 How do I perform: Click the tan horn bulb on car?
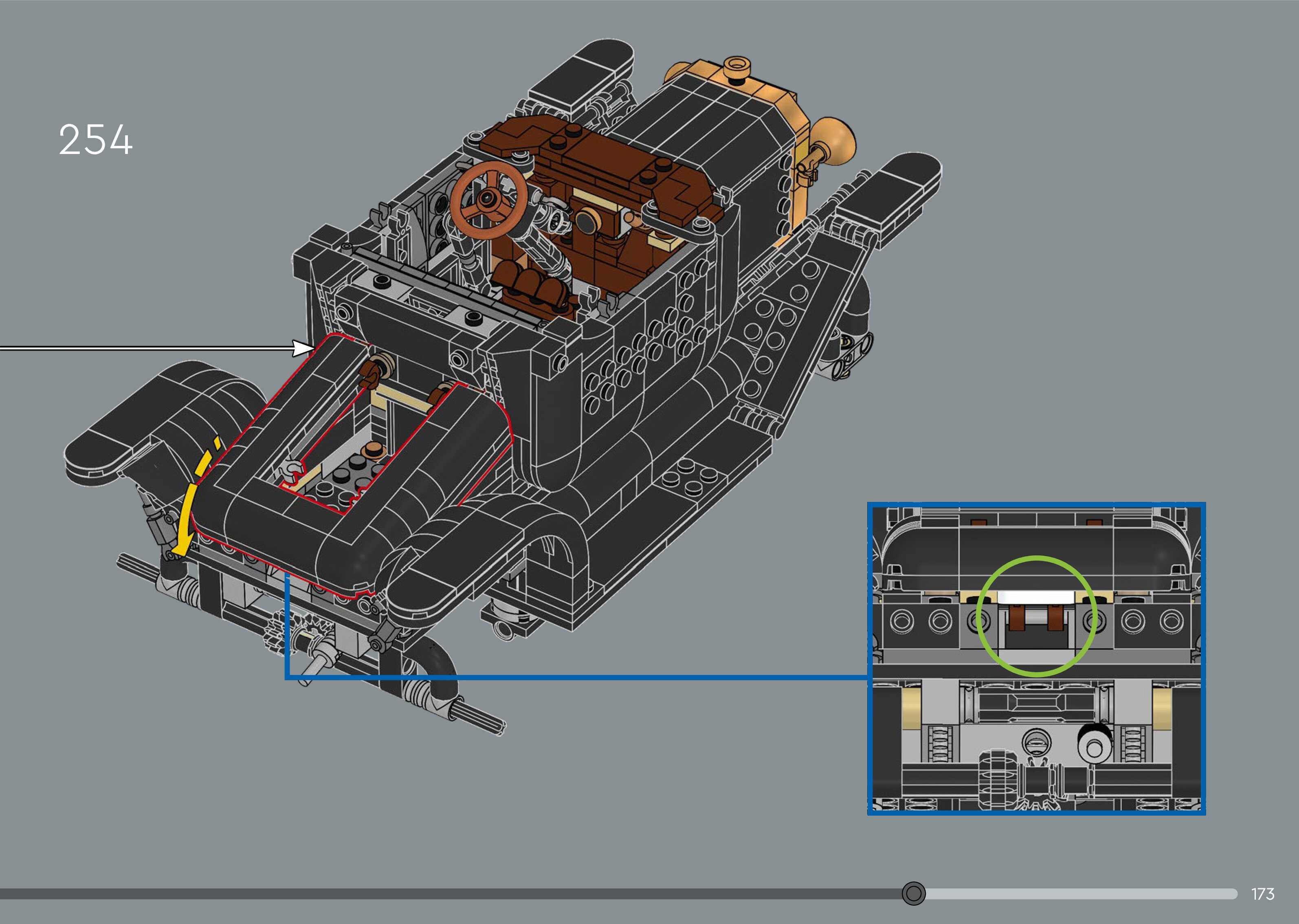pyautogui.click(x=835, y=141)
